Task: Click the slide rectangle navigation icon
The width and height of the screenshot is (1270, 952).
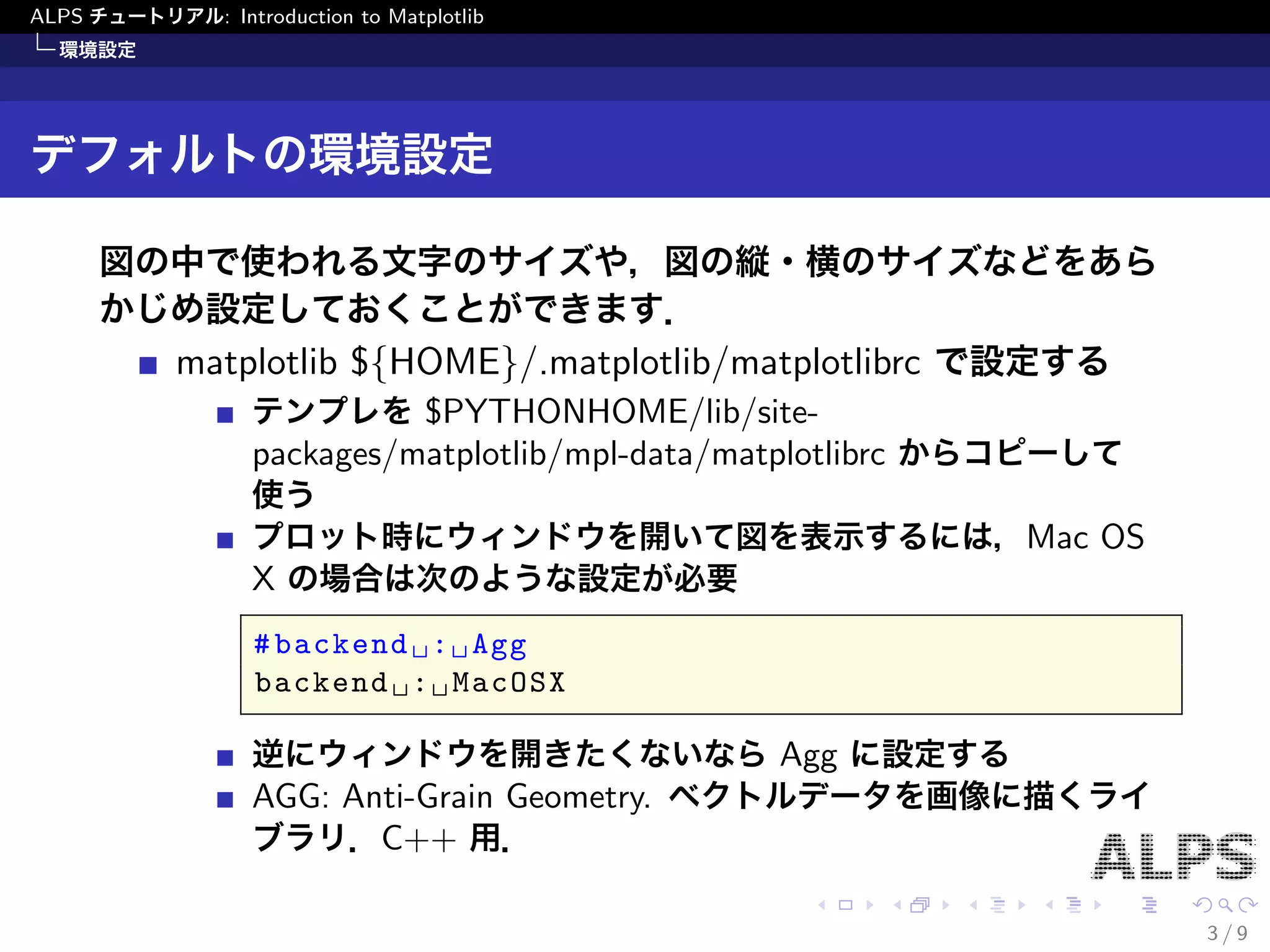Action: (x=845, y=905)
